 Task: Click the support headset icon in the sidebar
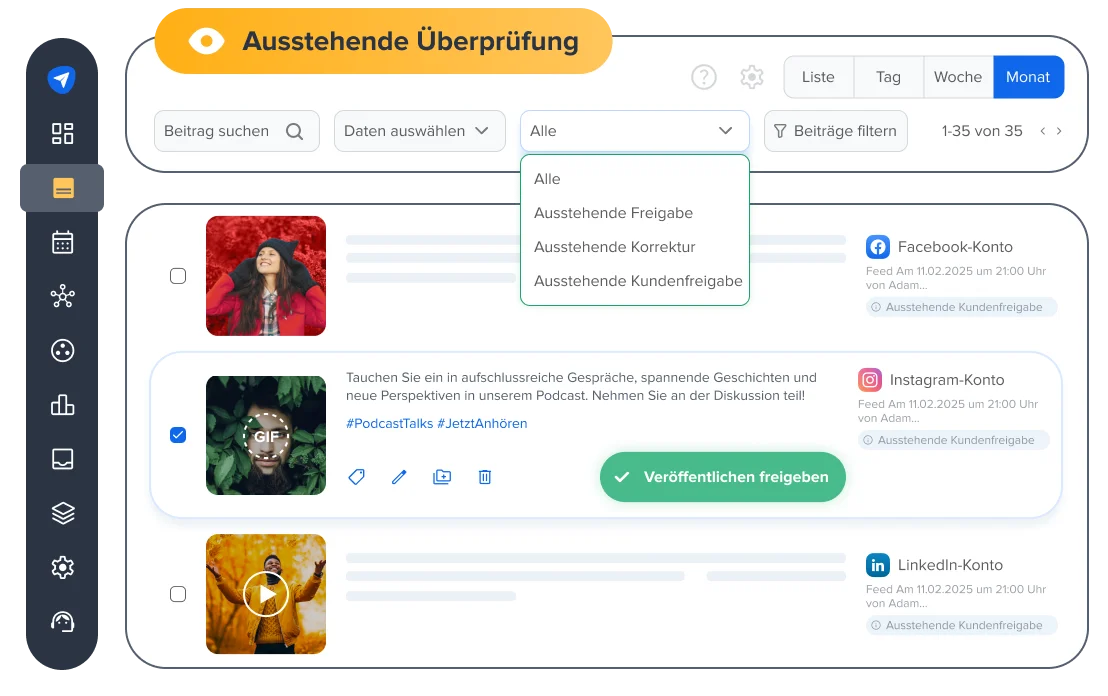[62, 621]
